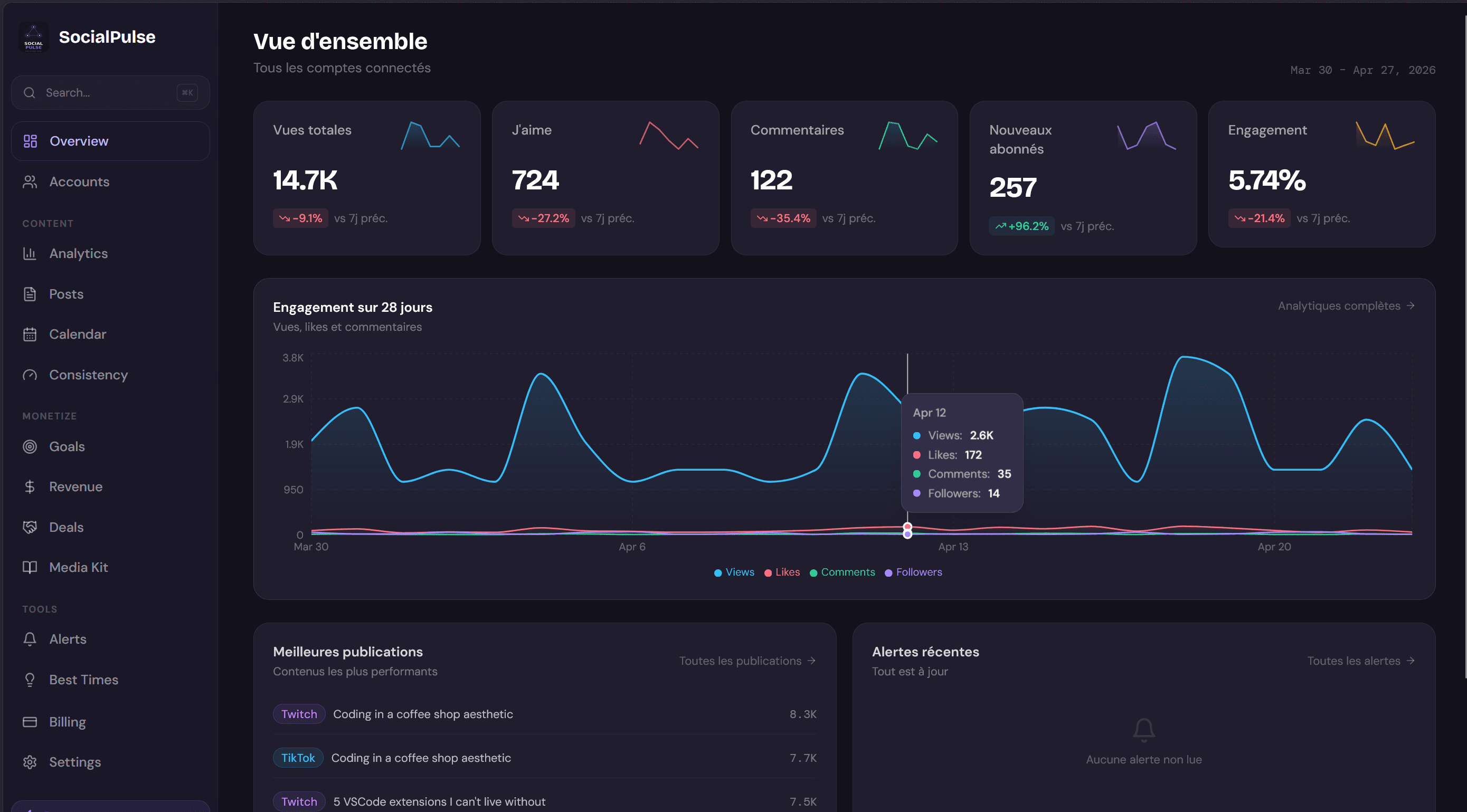Click the SocialPulse logo icon
This screenshot has width=1467, height=812.
point(34,37)
